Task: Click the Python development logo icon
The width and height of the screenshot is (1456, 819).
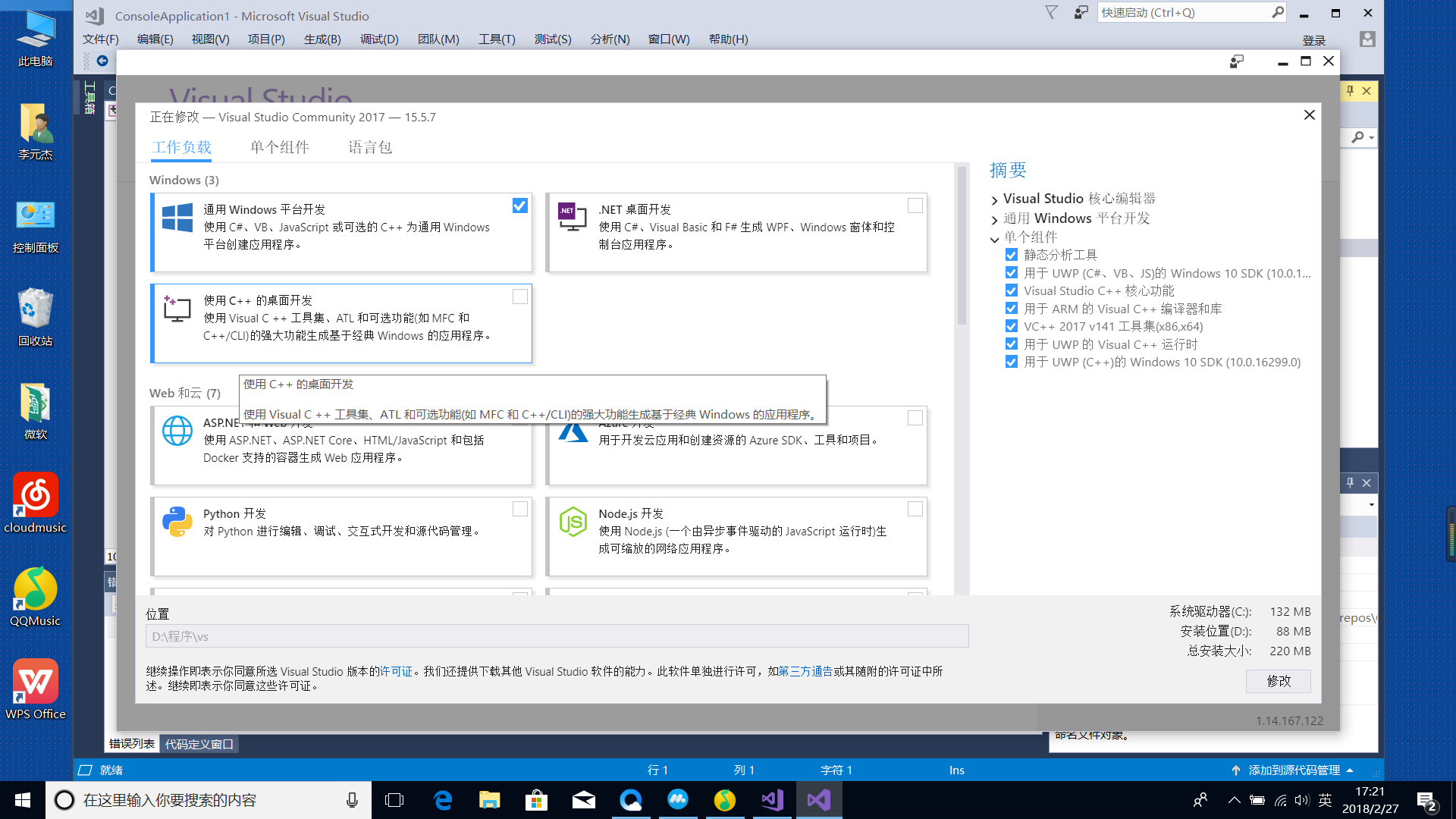Action: coord(177,522)
